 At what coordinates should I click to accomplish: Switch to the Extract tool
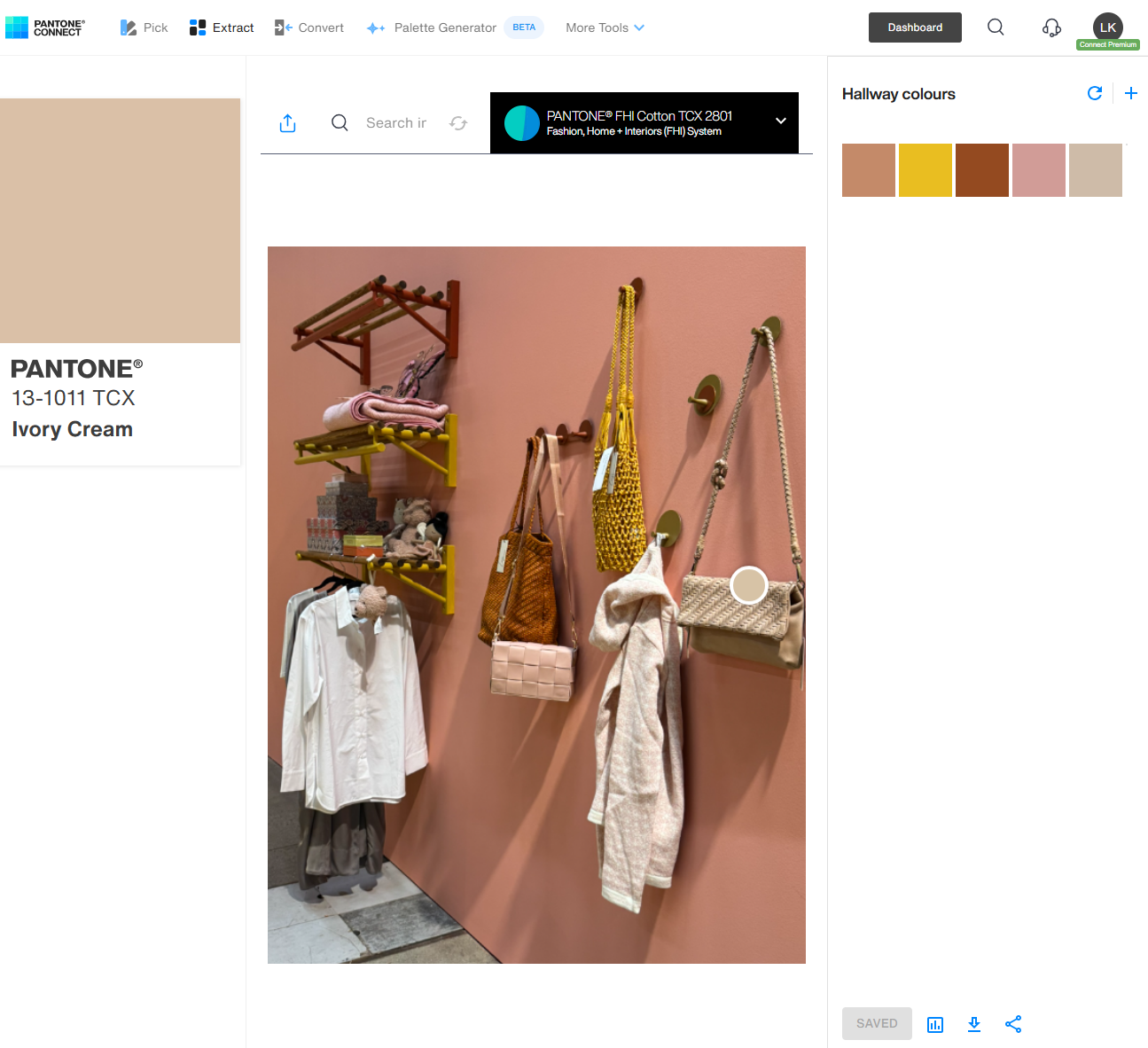(222, 27)
